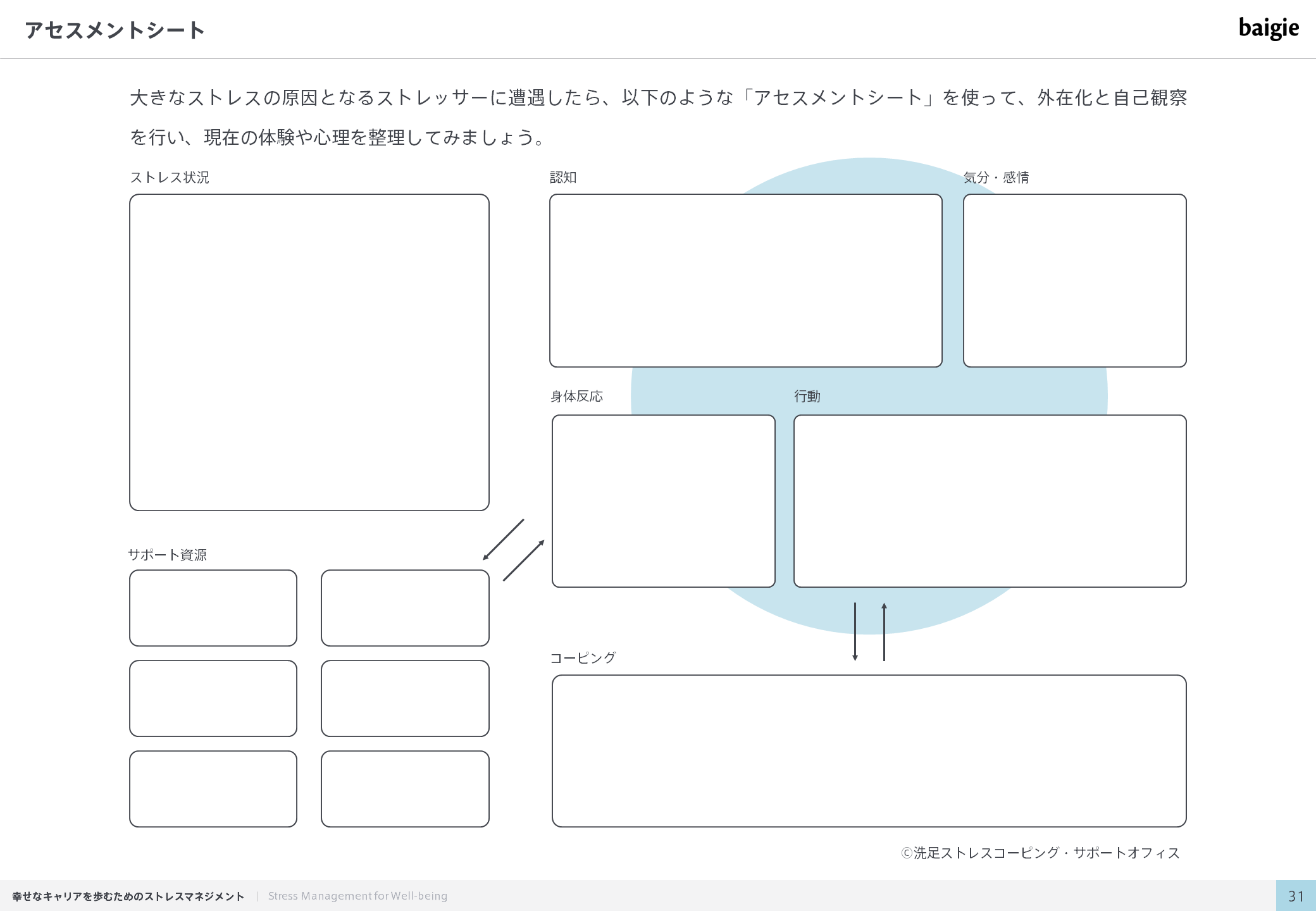Click the baigie logo
This screenshot has height=911, width=1316.
click(x=1268, y=28)
